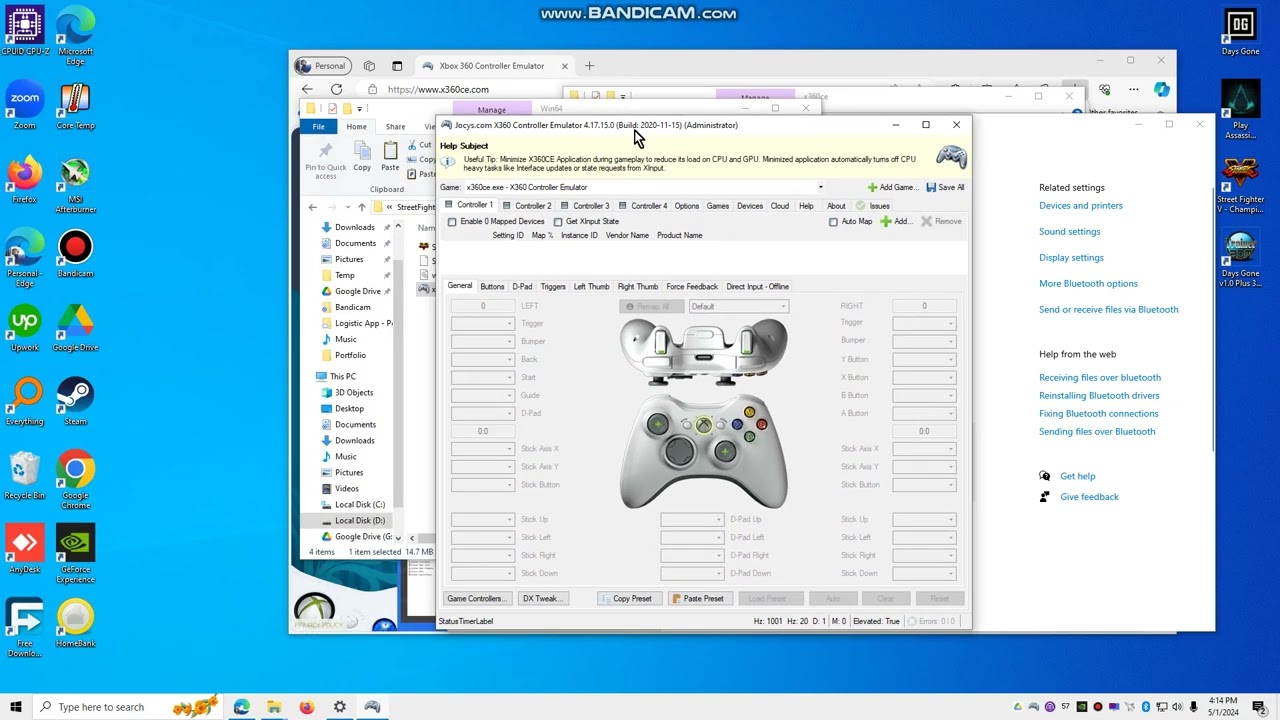The image size is (1280, 720).
Task: Click the Xbox Guide button on controller image
Action: pos(704,426)
